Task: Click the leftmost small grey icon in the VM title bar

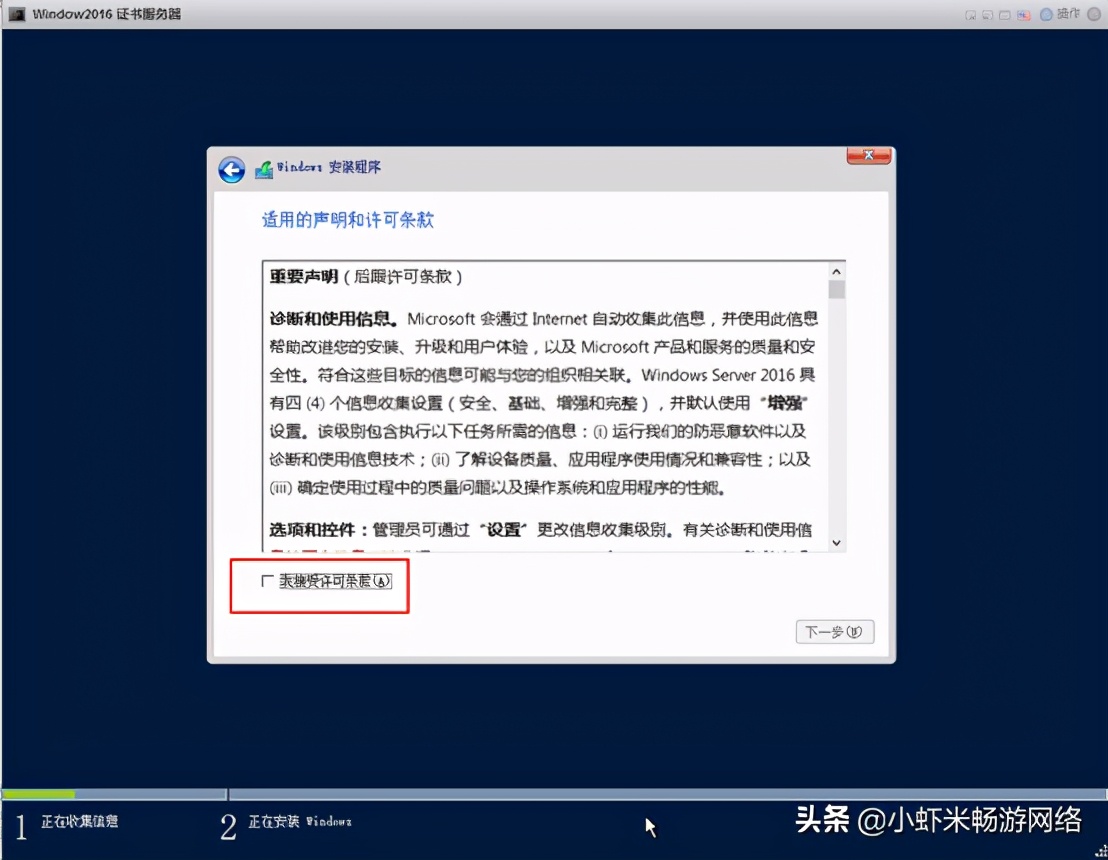Action: pos(971,16)
